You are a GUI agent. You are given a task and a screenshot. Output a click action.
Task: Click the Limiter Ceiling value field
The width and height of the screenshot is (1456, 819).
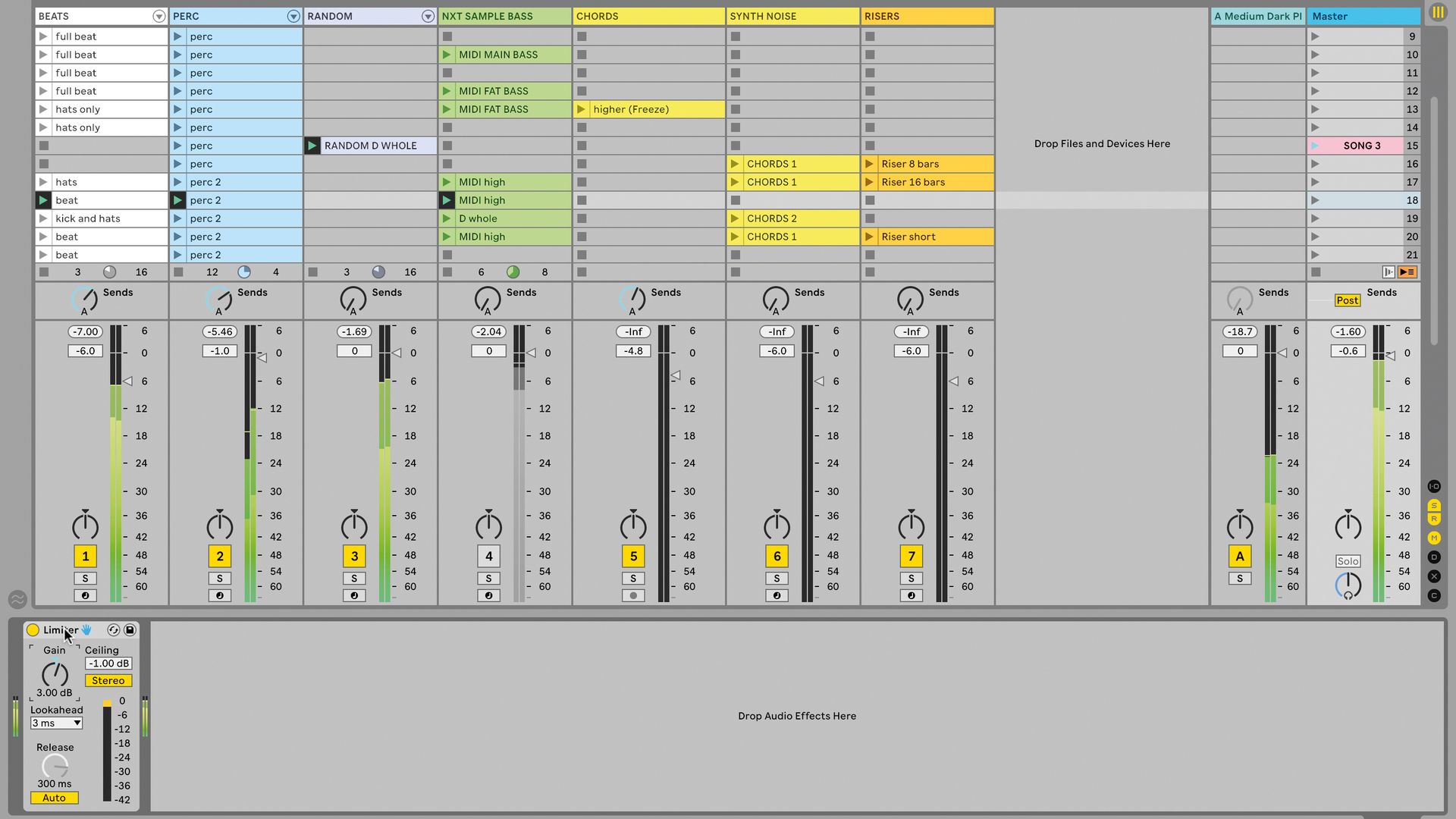pyautogui.click(x=108, y=663)
